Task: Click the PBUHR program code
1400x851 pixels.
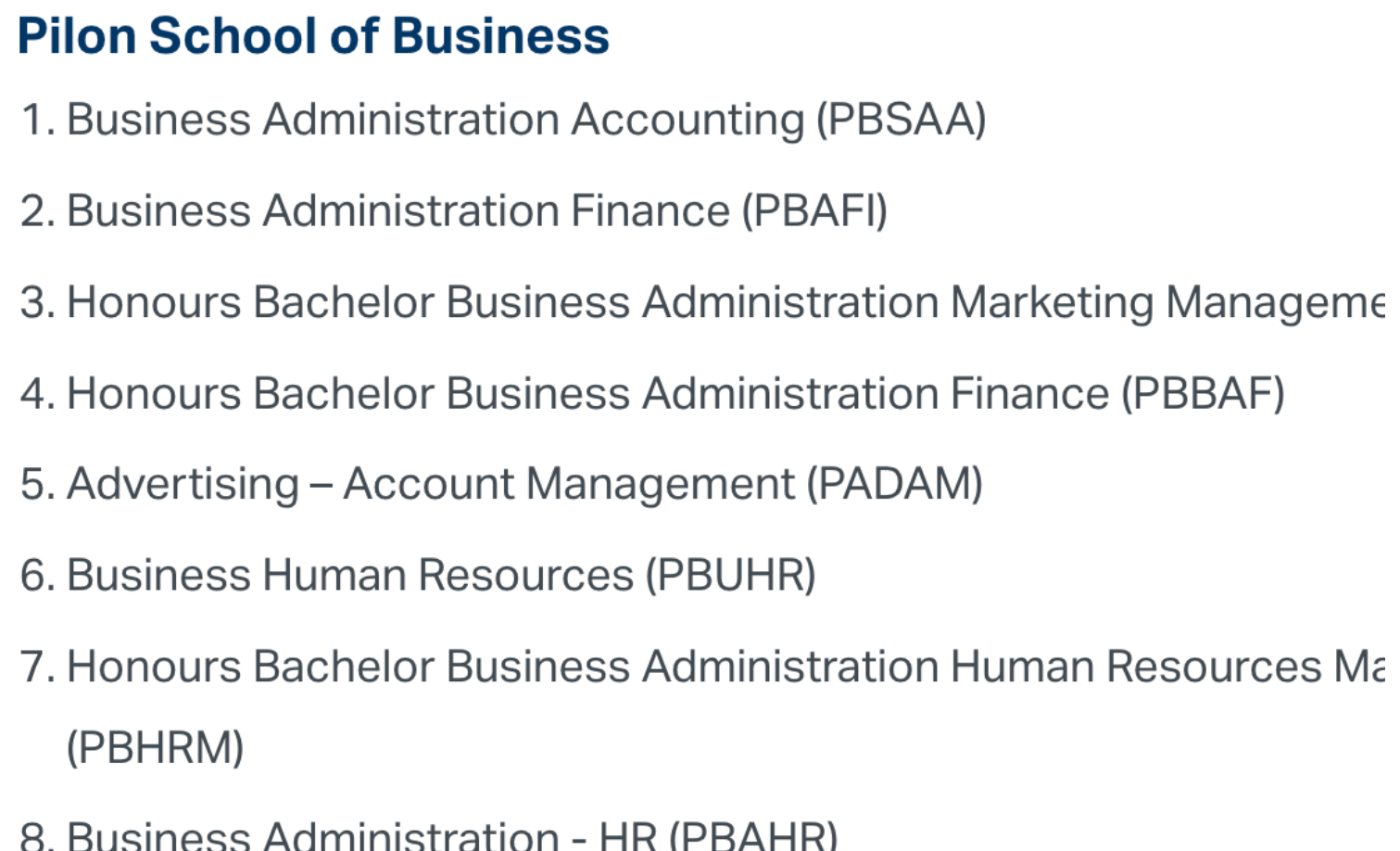Action: coord(730,575)
